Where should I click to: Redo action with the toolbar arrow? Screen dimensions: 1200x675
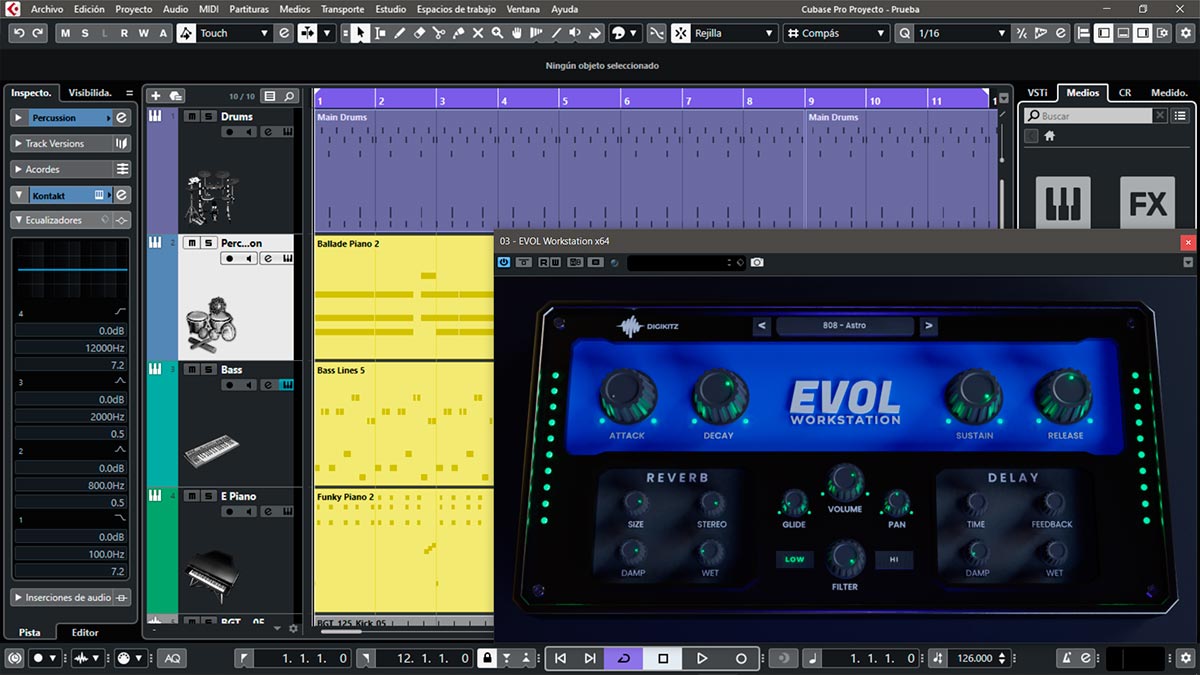38,33
